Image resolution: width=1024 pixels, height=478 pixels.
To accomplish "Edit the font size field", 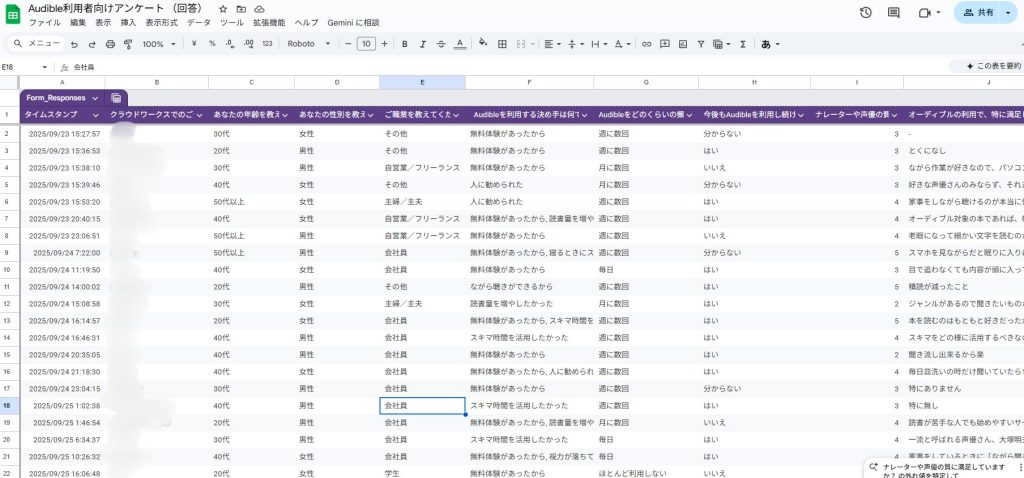I will tap(366, 44).
